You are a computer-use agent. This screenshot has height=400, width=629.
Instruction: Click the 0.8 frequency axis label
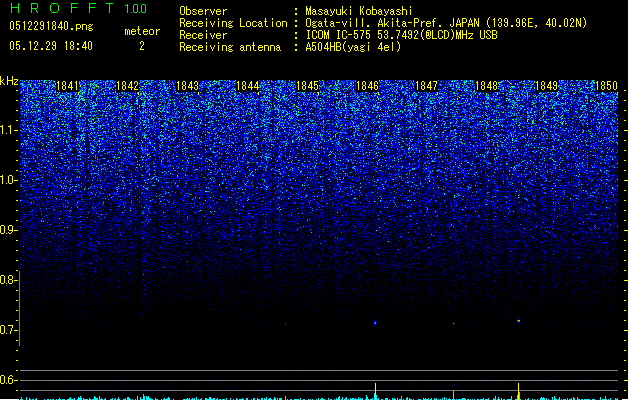(x=8, y=280)
